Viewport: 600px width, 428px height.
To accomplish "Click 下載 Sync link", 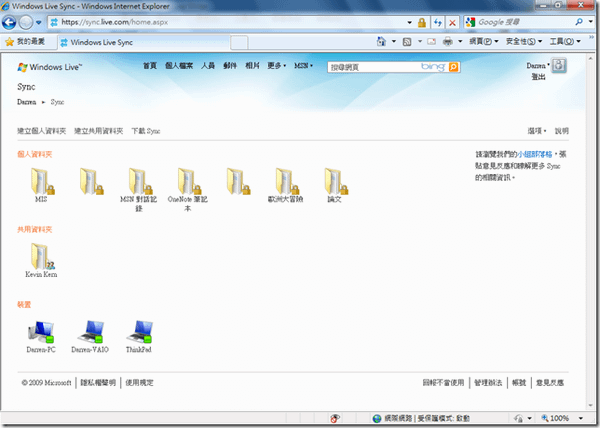I will [x=146, y=131].
